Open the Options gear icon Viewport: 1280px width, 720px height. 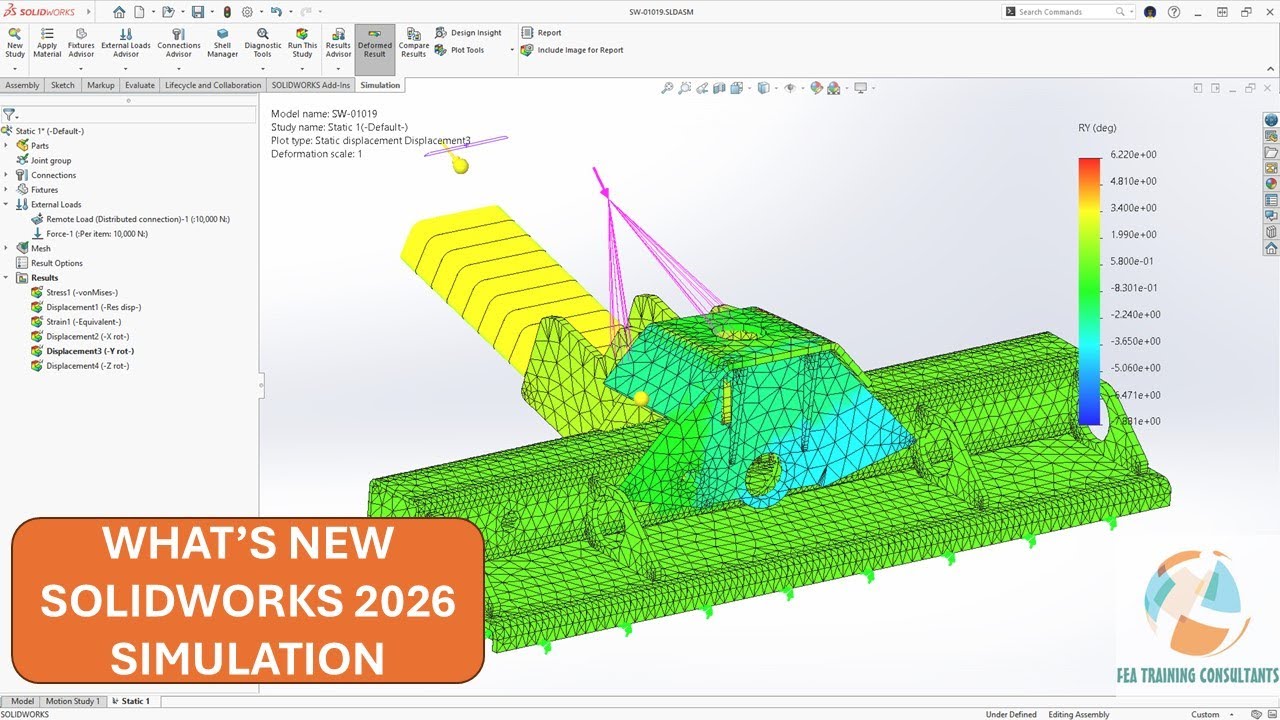247,12
